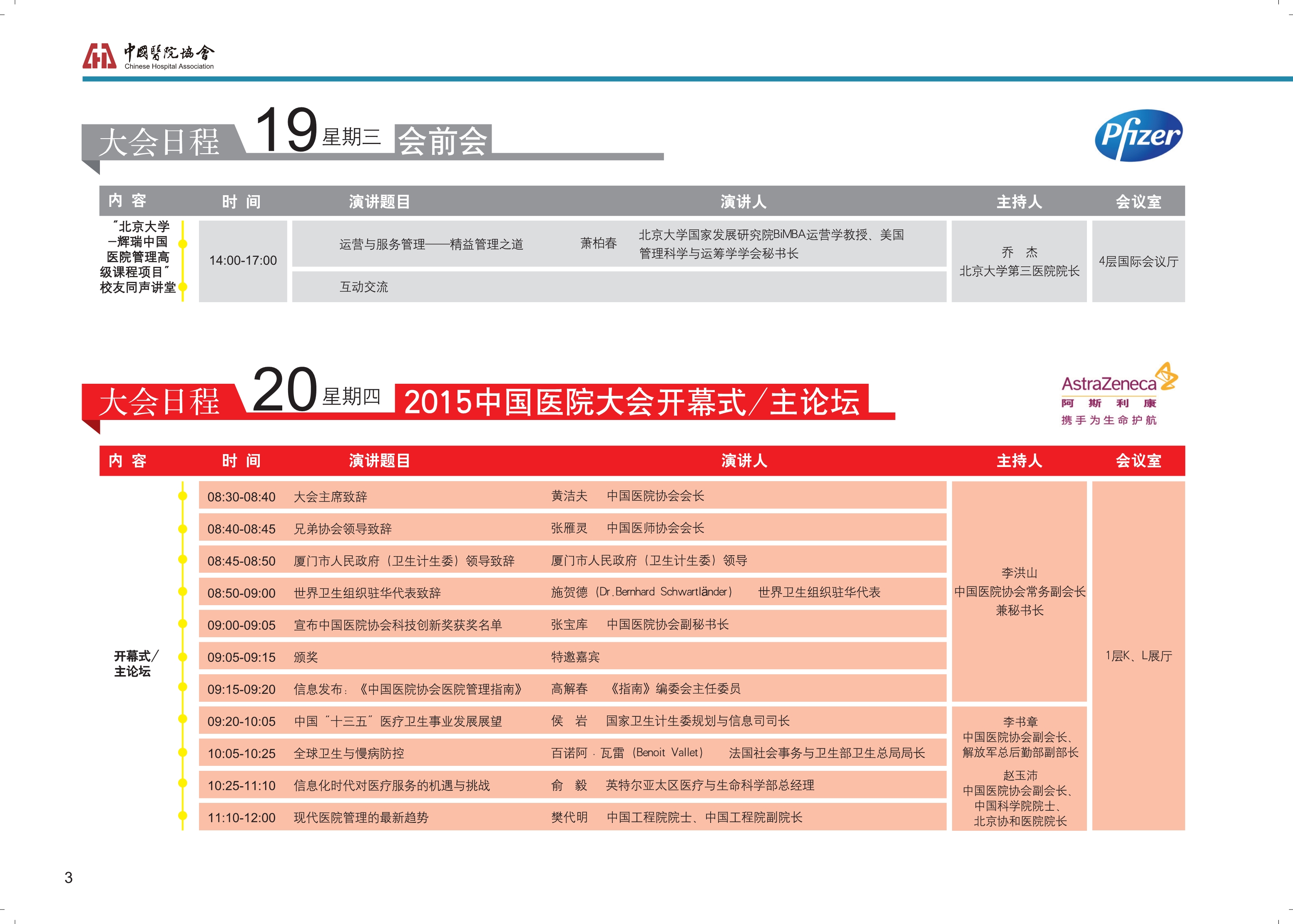The height and width of the screenshot is (924, 1293).
Task: Click the page number 3
Action: coord(68,877)
